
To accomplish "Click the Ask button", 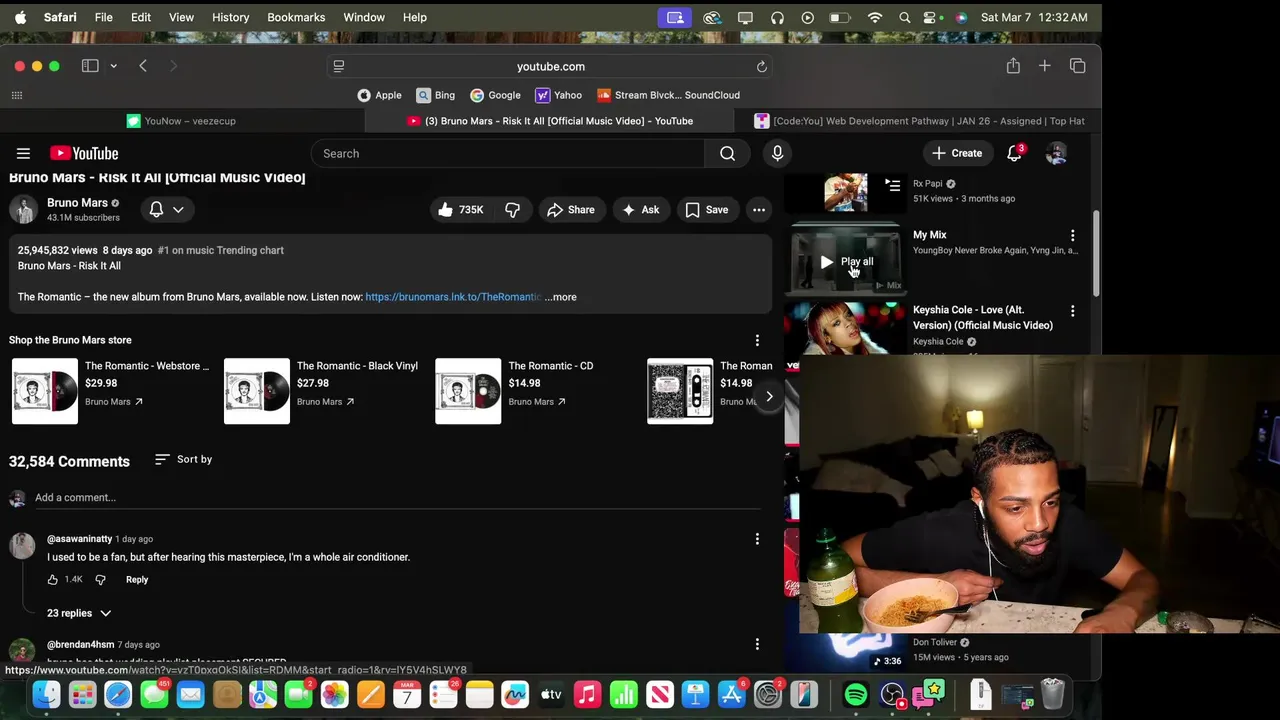I will point(640,210).
